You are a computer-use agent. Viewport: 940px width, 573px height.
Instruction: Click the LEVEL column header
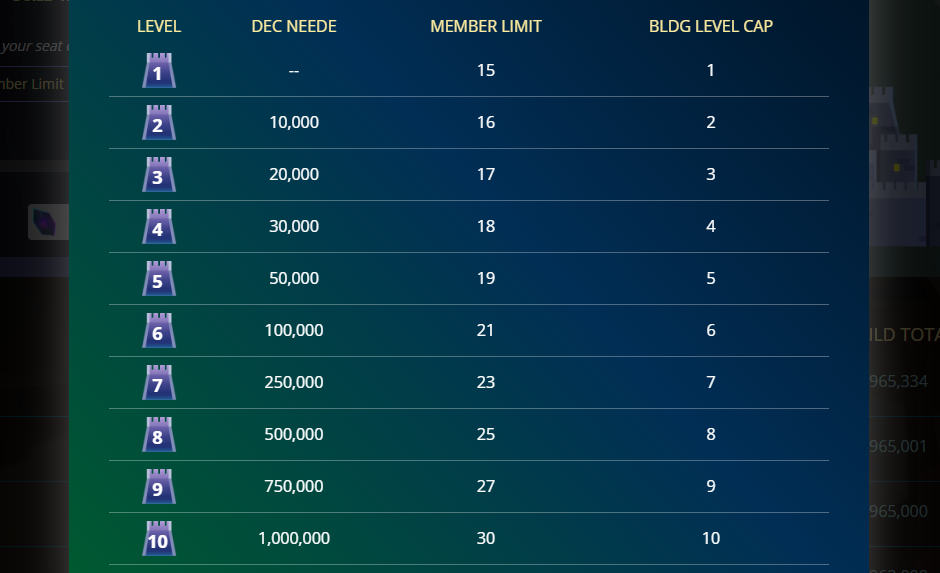tap(159, 26)
